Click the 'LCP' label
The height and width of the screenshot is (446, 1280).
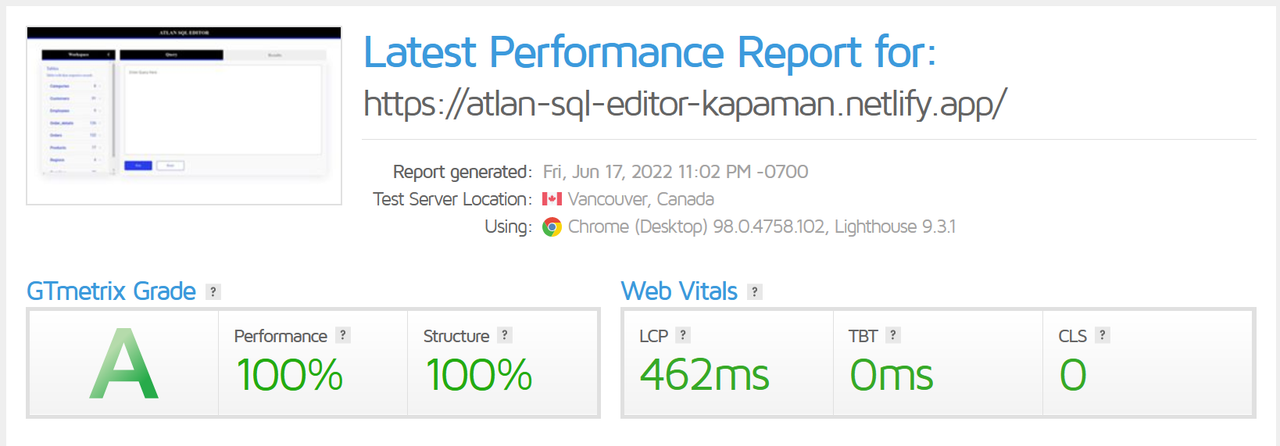click(654, 336)
